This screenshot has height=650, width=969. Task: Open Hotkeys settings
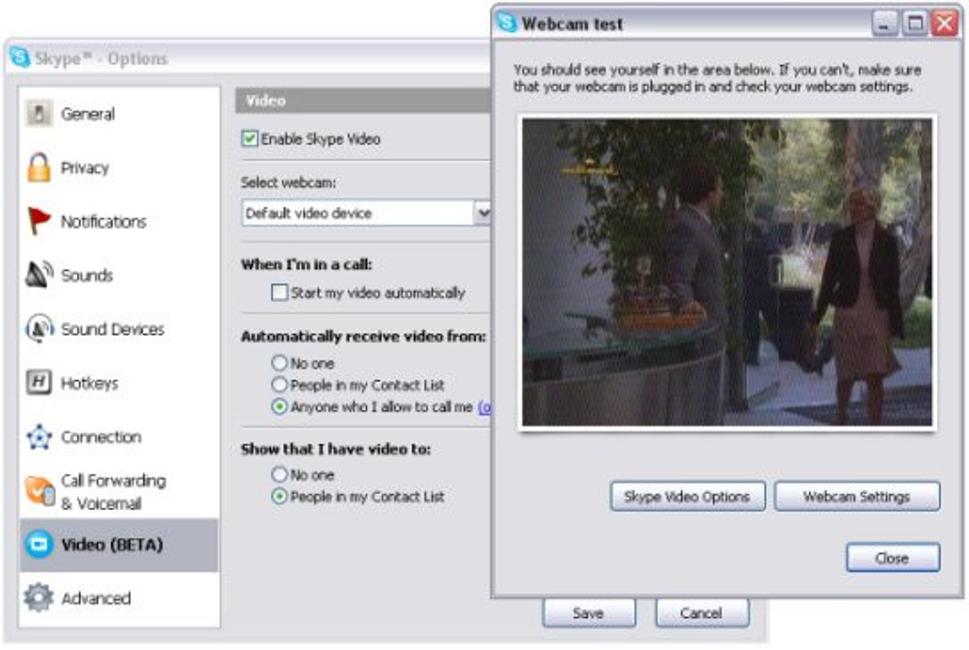119,382
